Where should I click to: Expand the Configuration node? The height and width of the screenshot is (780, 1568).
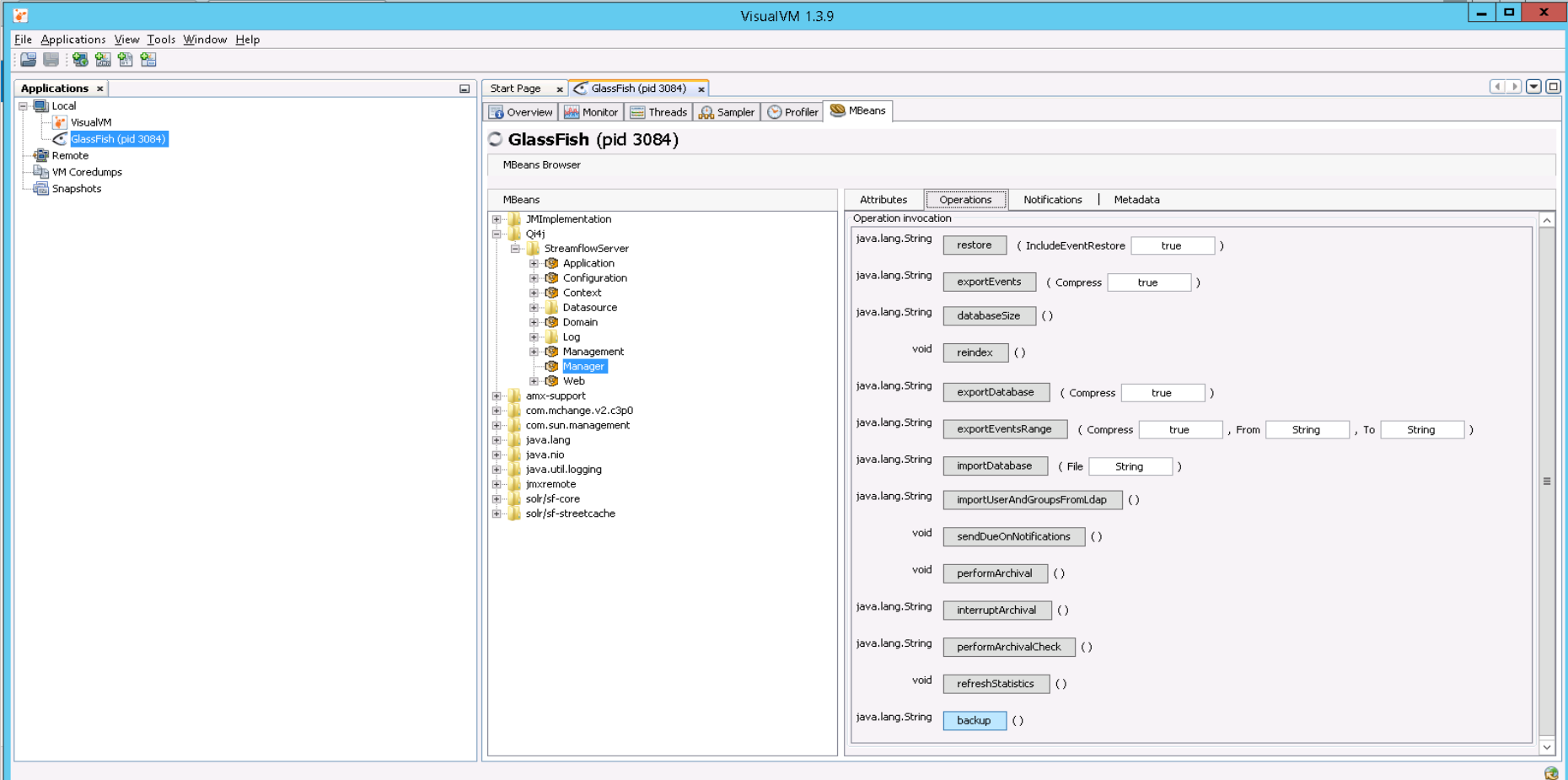(x=534, y=278)
